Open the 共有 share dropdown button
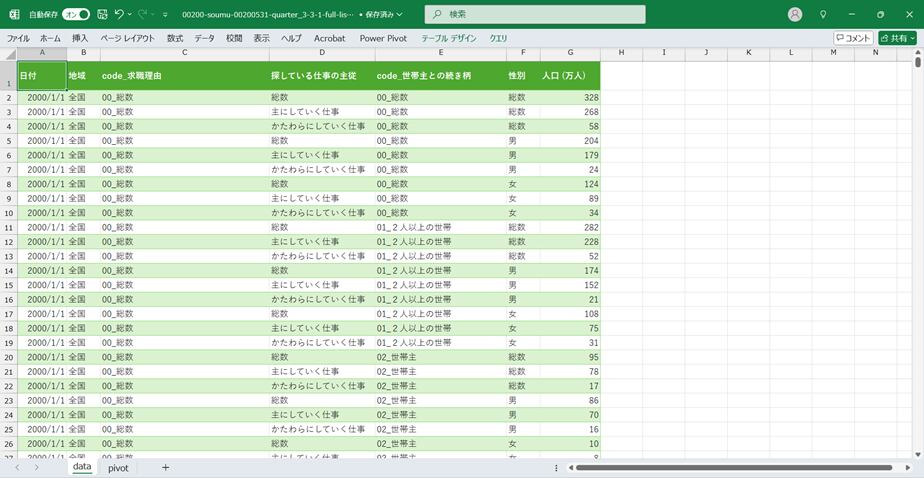Image resolution: width=924 pixels, height=478 pixels. (897, 38)
